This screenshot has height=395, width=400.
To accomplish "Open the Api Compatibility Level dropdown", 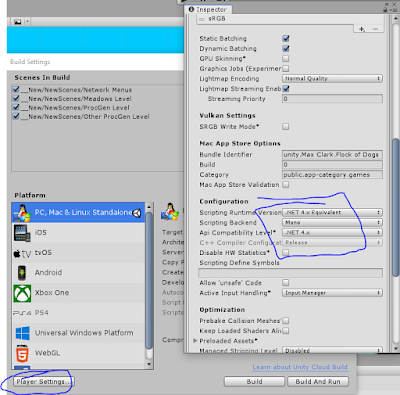I will [x=332, y=233].
